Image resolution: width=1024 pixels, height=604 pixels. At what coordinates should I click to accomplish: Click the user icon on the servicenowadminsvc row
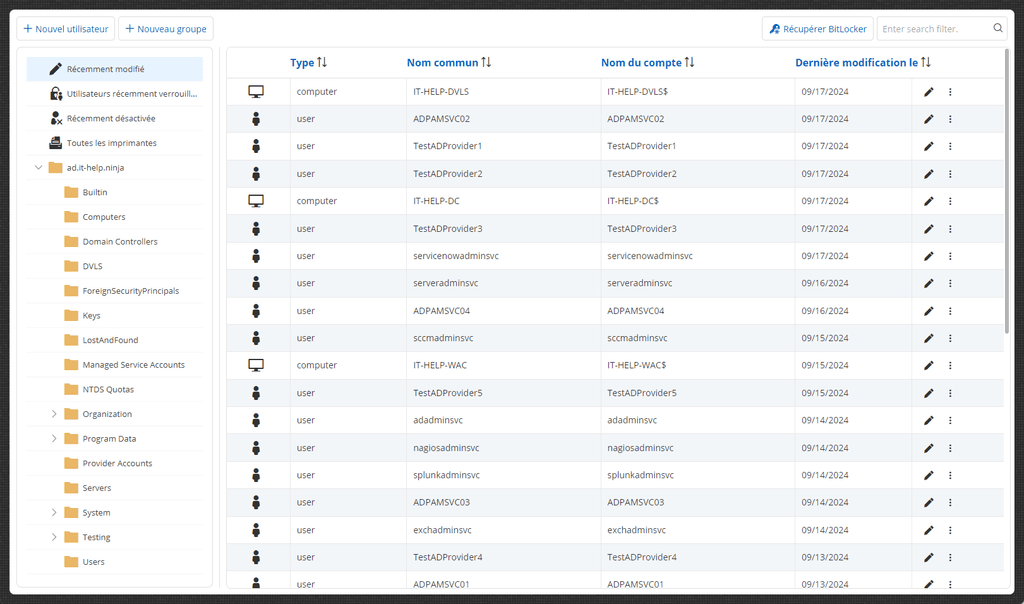click(256, 255)
